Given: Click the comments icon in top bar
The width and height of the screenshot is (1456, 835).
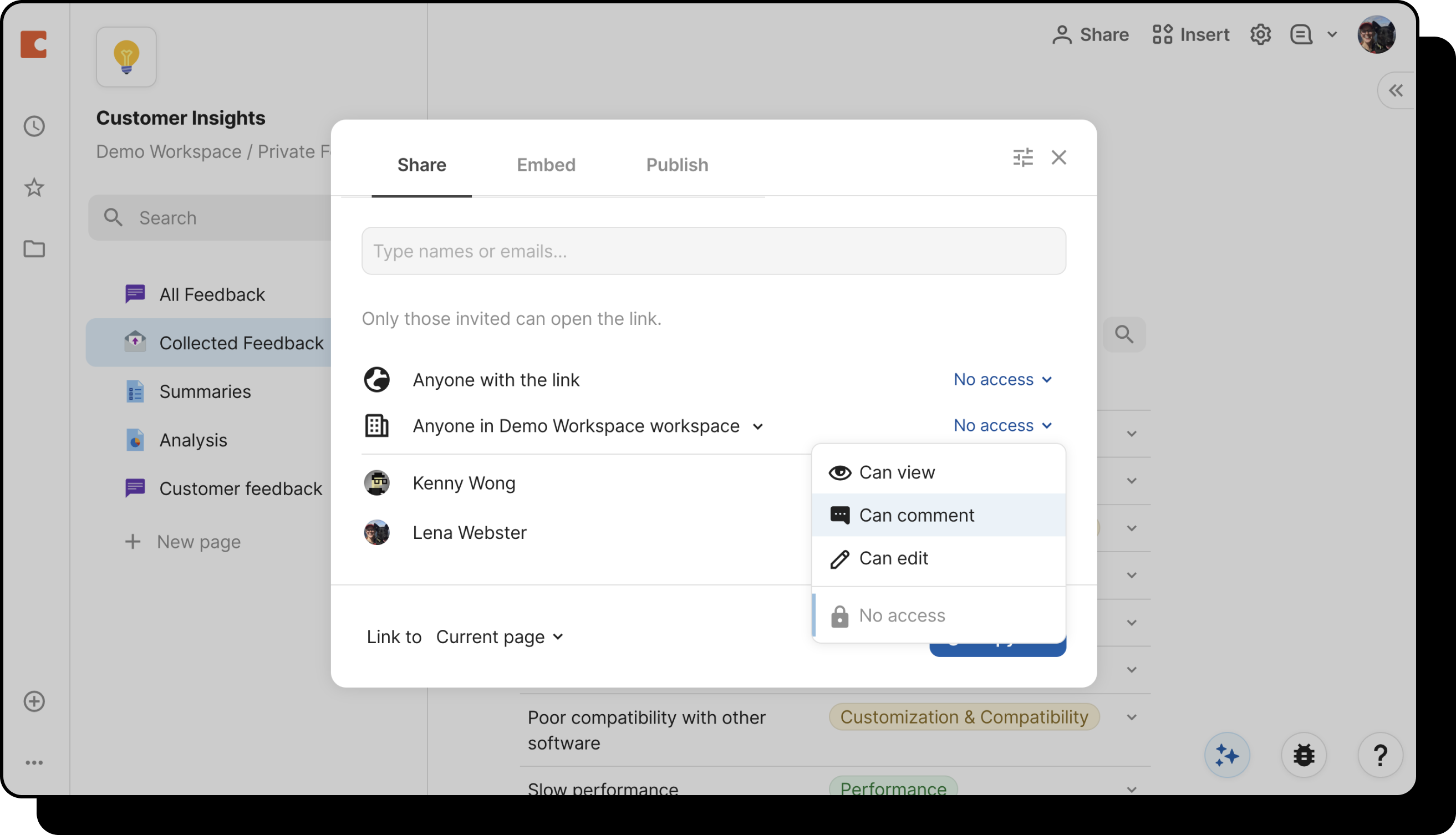Looking at the screenshot, I should point(1301,34).
